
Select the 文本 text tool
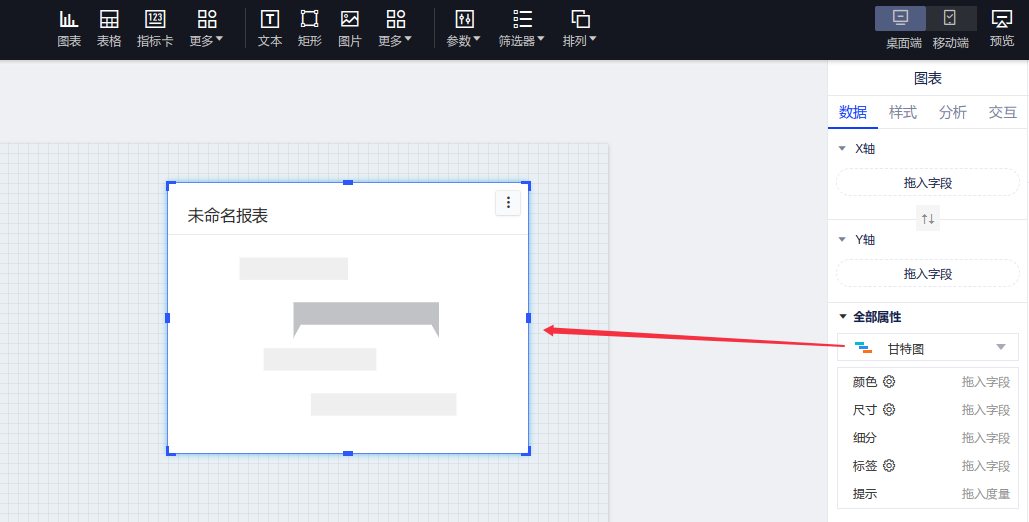pyautogui.click(x=270, y=28)
